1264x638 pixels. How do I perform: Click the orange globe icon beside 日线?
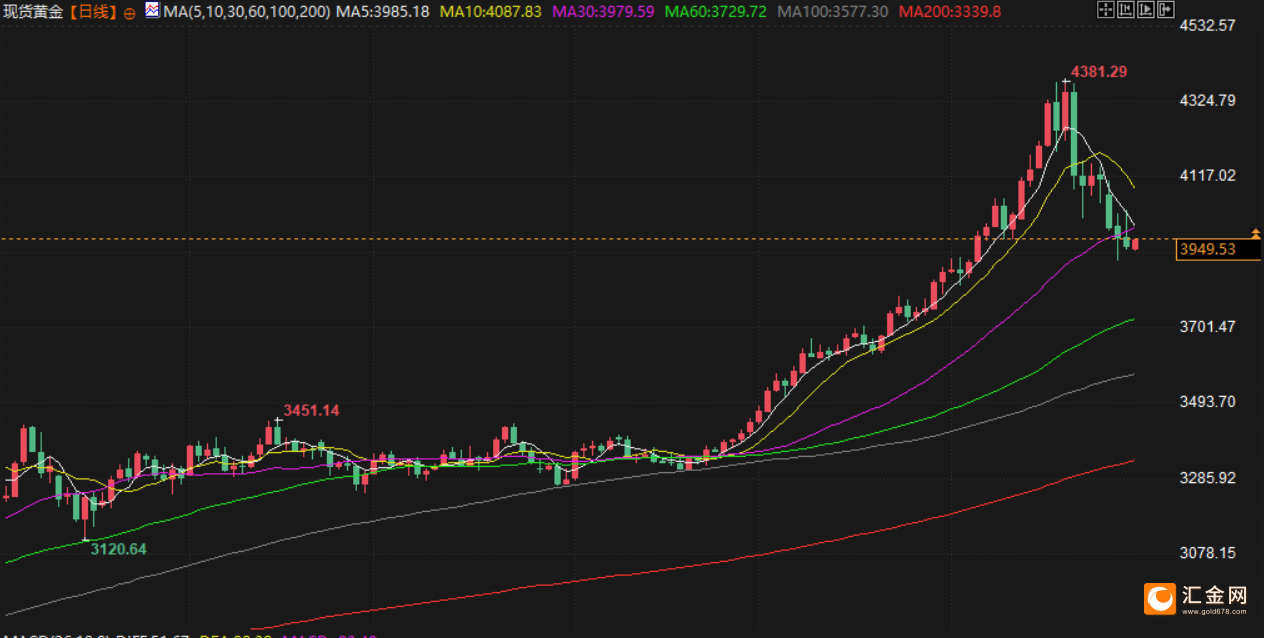(x=130, y=13)
